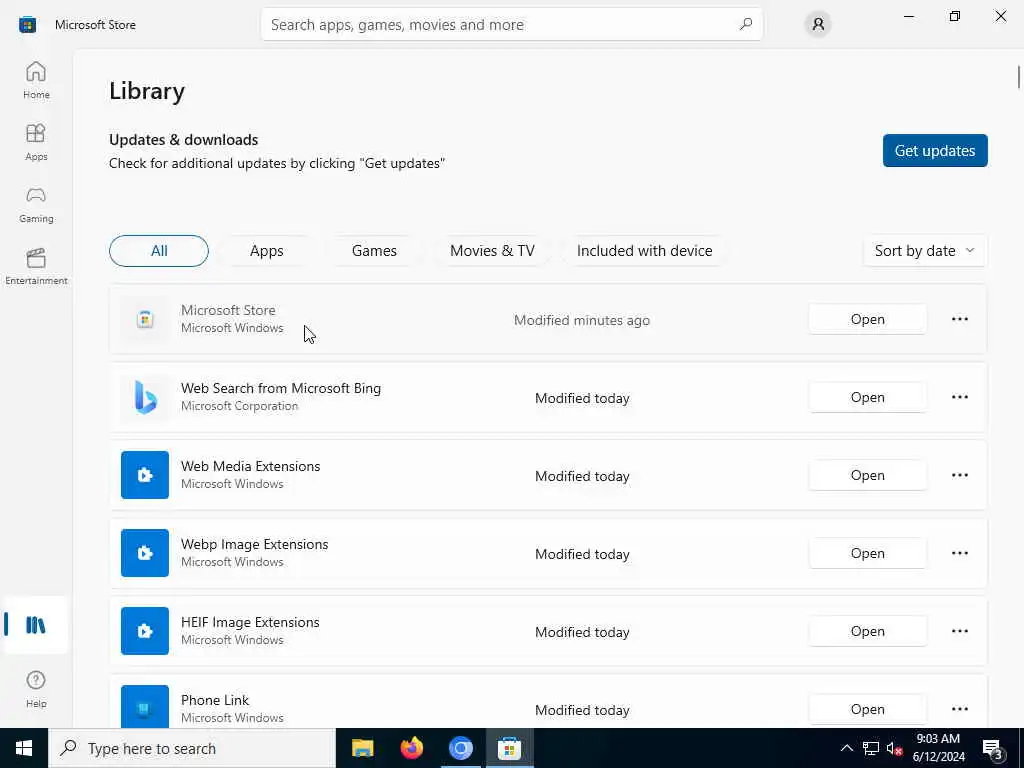Click 'Modified minutes ago' text
The height and width of the screenshot is (768, 1024).
point(582,320)
